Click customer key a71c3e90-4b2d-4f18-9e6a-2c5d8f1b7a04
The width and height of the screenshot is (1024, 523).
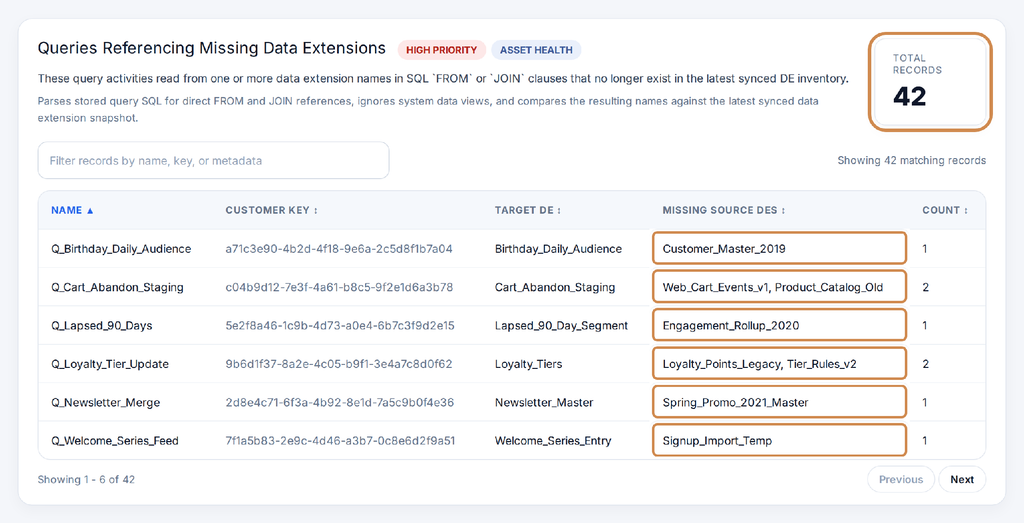pos(339,249)
